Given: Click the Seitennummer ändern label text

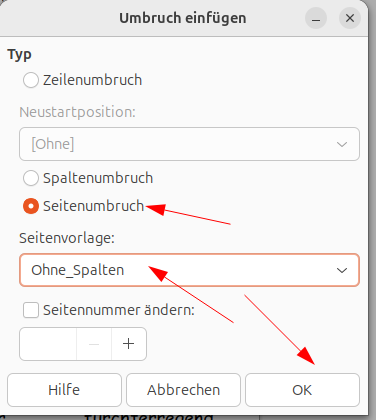Looking at the screenshot, I should (x=119, y=310).
